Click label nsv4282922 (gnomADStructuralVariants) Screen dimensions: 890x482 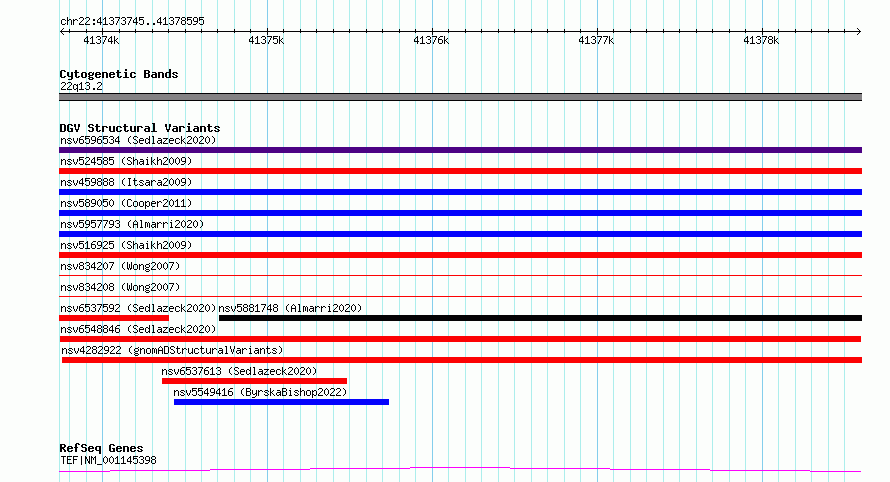[x=172, y=350]
